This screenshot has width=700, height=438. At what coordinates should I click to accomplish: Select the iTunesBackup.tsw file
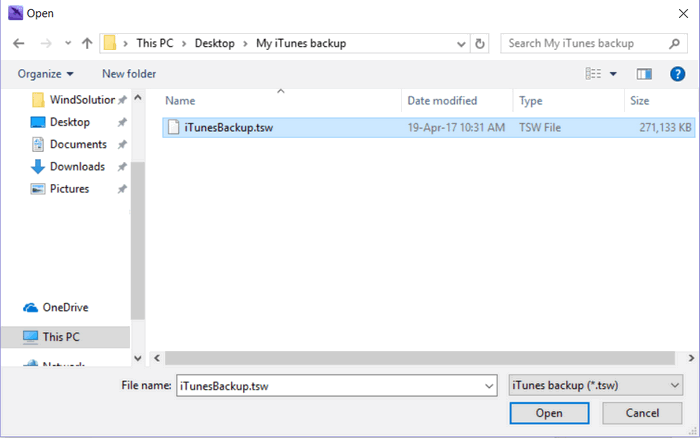click(429, 128)
